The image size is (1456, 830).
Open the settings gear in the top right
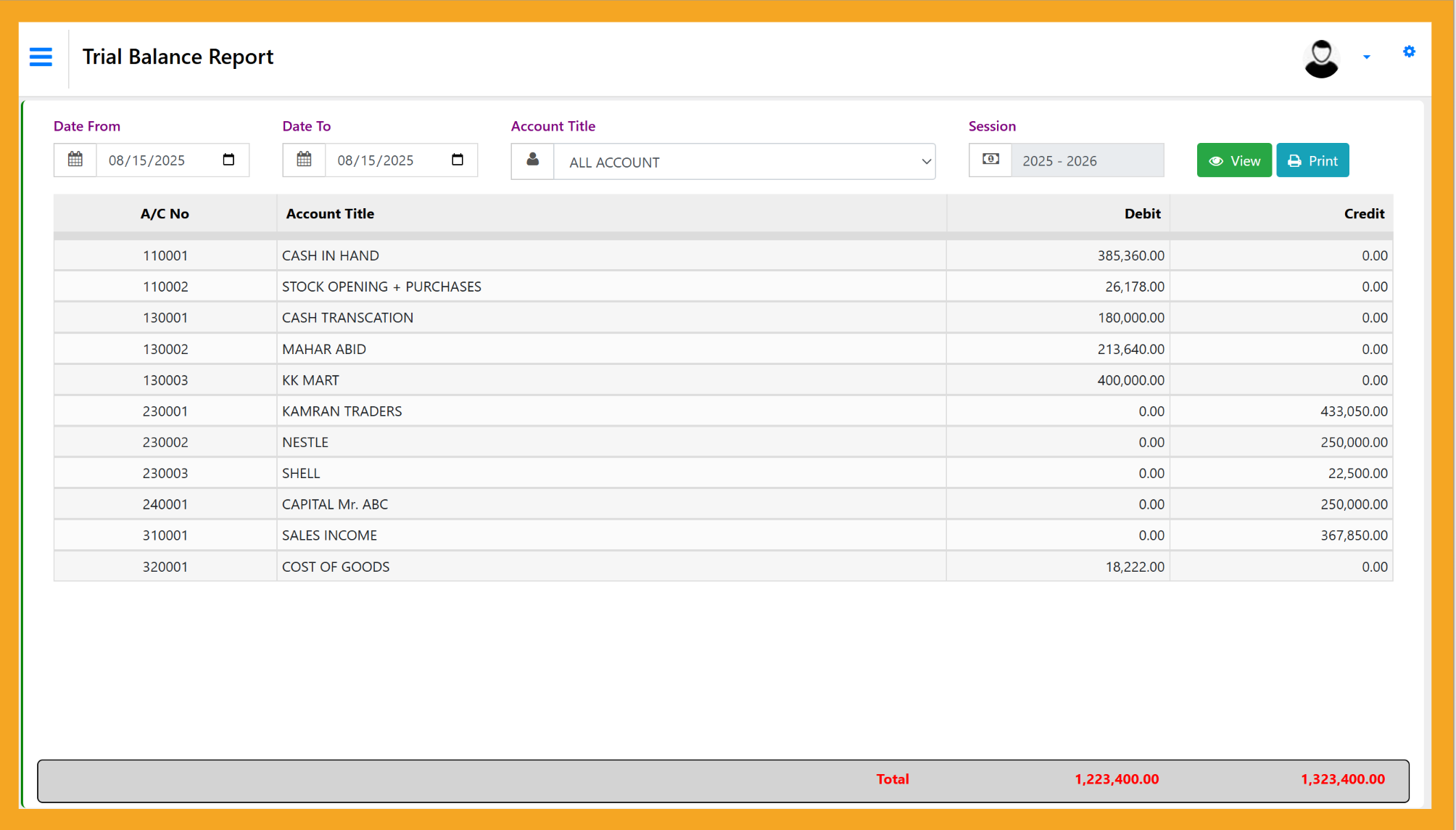1409,52
